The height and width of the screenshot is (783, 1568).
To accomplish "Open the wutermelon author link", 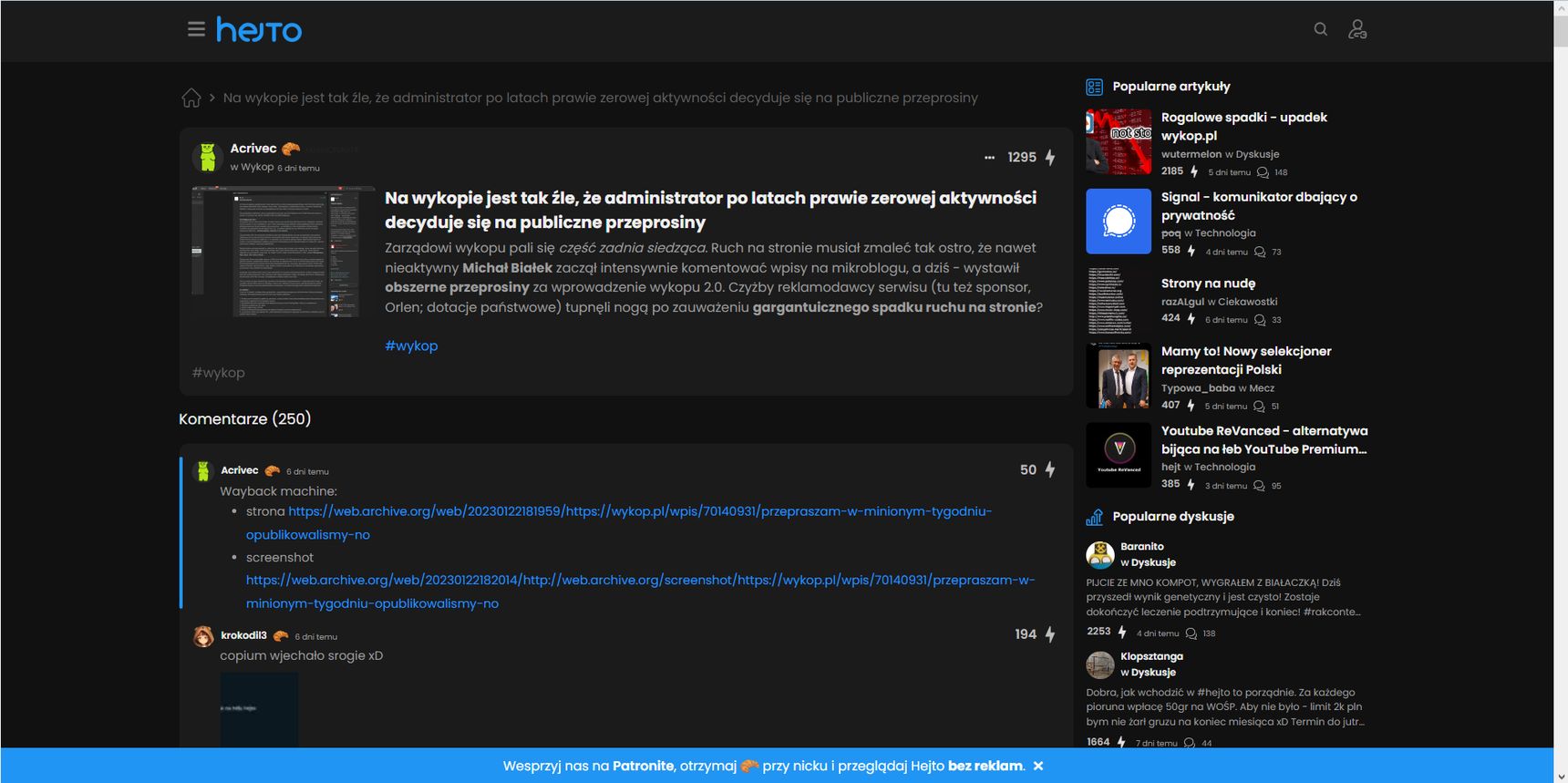I will coord(1191,154).
